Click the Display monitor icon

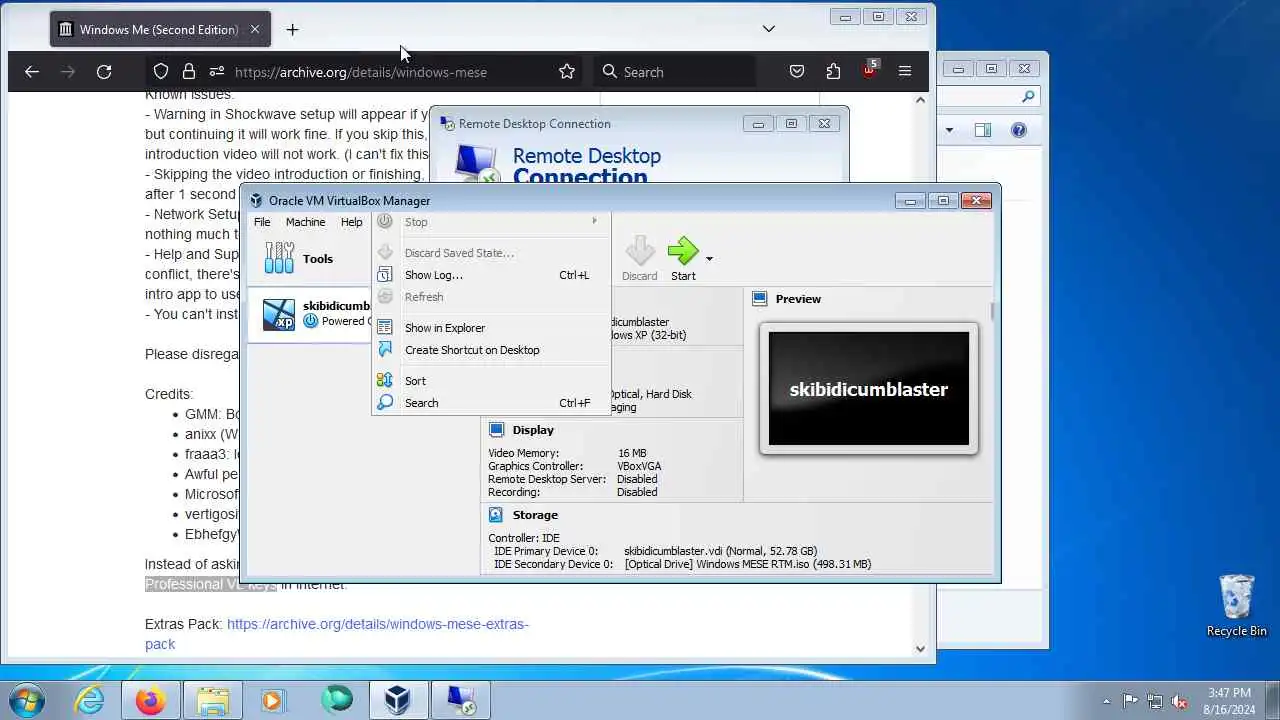coord(496,430)
